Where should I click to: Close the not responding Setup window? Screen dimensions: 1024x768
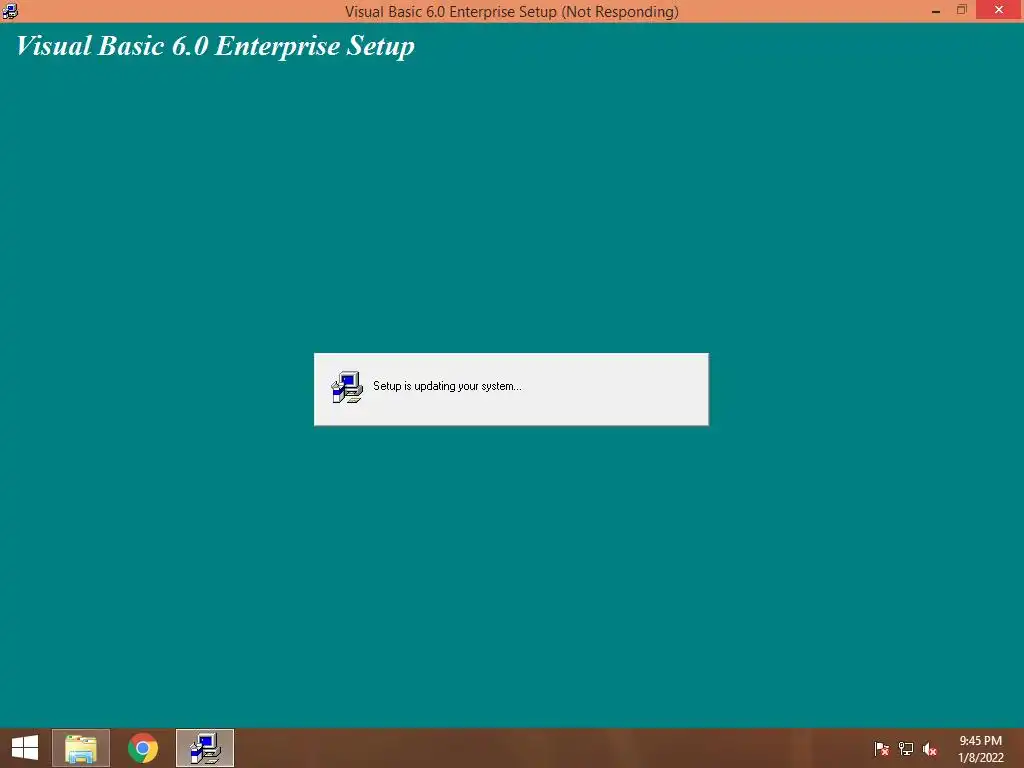999,10
